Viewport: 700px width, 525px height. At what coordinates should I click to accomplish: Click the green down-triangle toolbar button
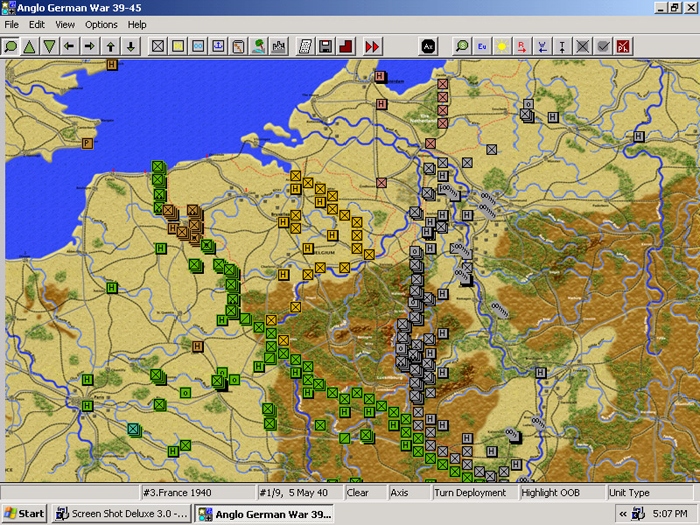click(x=50, y=46)
